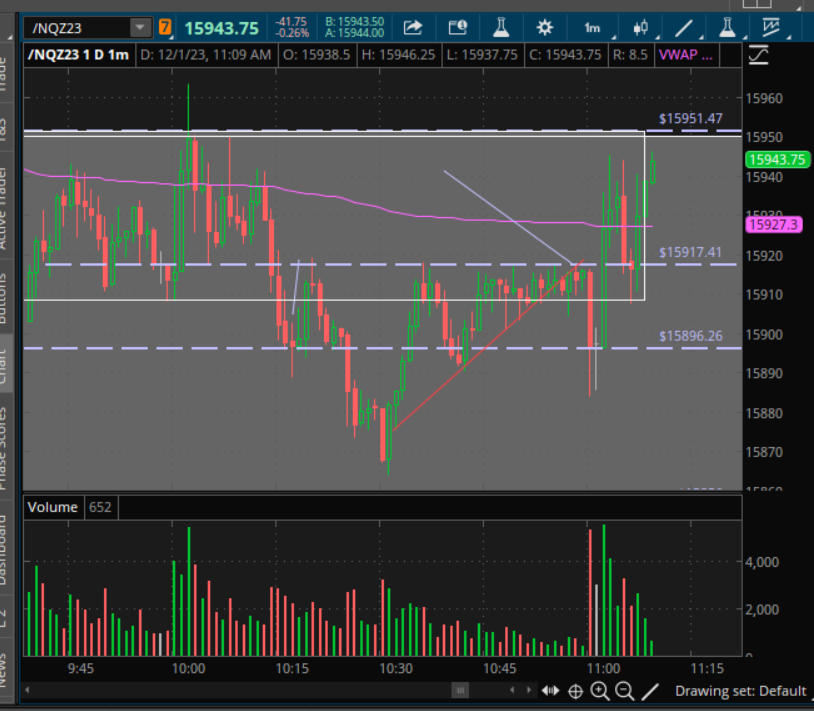Image resolution: width=814 pixels, height=711 pixels.
Task: Open chart settings gear icon
Action: coord(544,27)
